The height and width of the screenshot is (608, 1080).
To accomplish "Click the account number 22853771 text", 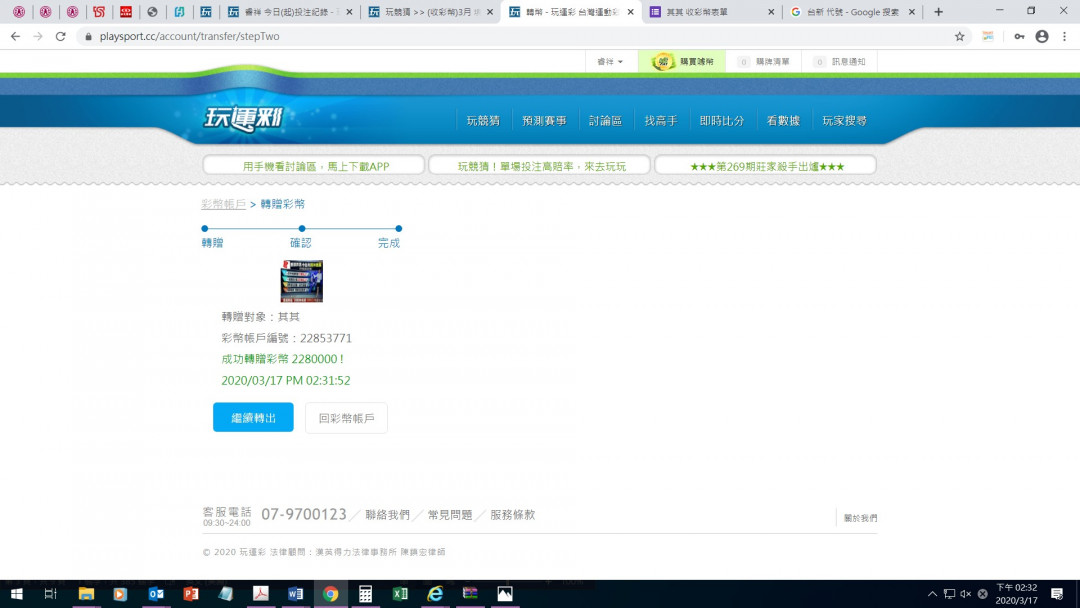I will pos(326,338).
